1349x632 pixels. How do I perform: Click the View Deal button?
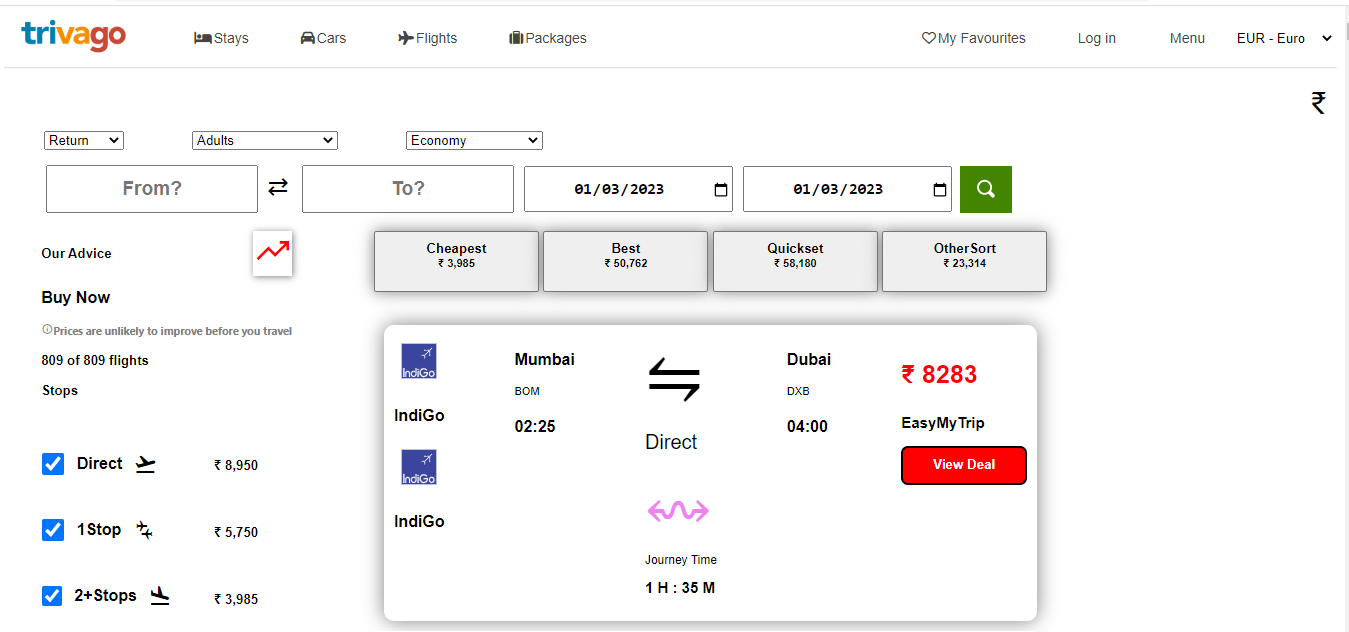coord(963,465)
